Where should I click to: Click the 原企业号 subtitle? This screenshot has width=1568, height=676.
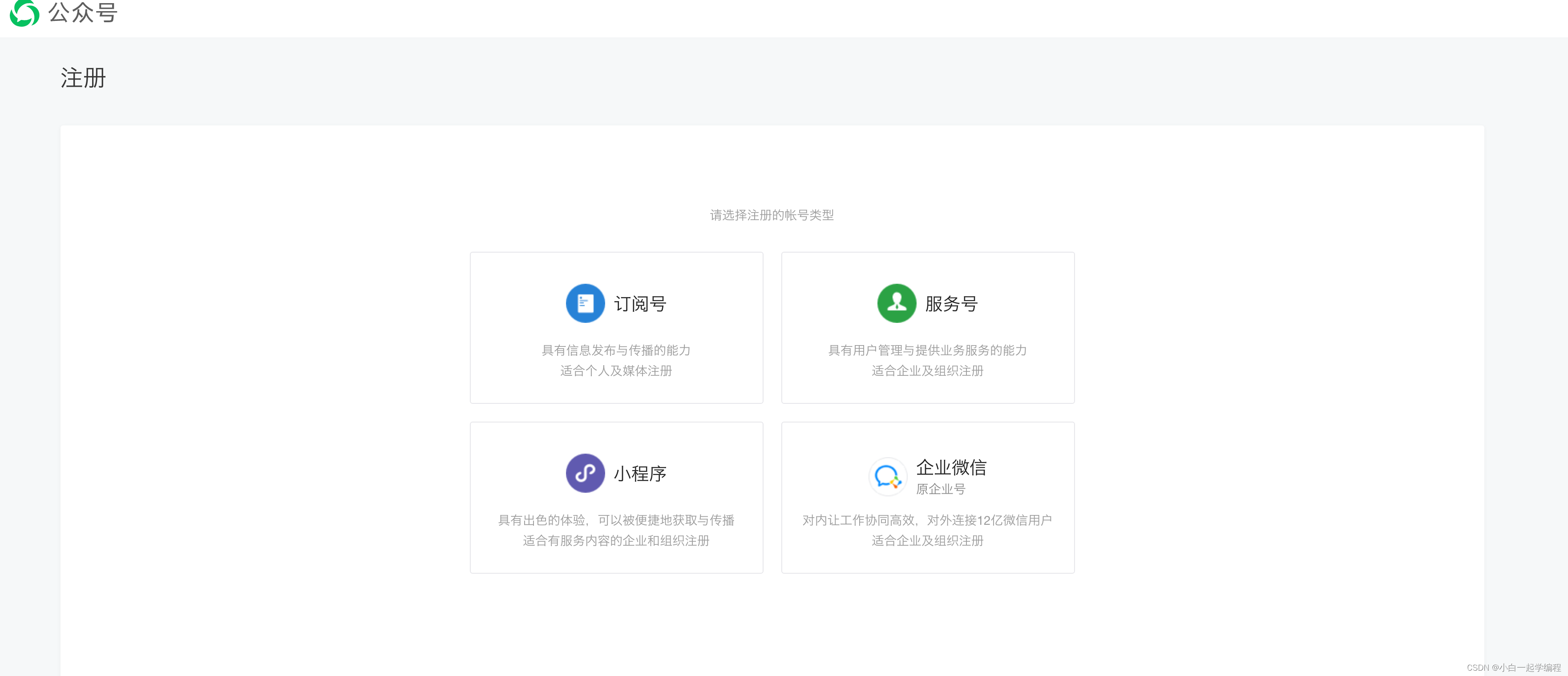pyautogui.click(x=941, y=489)
